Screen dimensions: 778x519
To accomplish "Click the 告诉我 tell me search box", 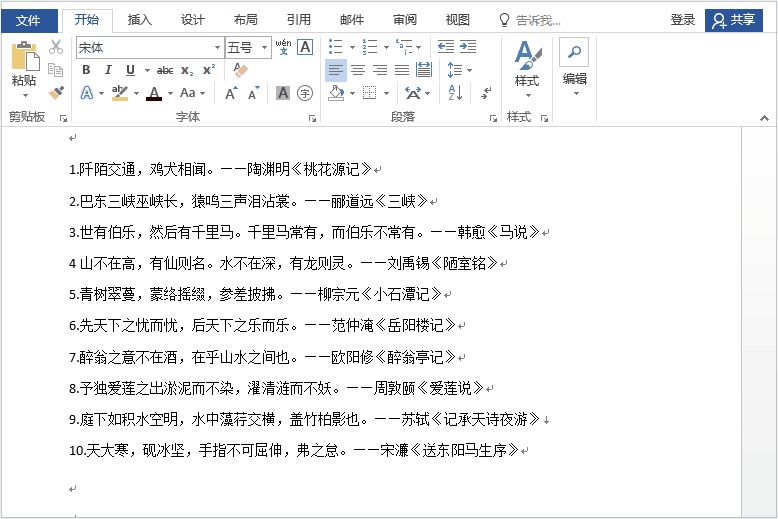I will 530,20.
